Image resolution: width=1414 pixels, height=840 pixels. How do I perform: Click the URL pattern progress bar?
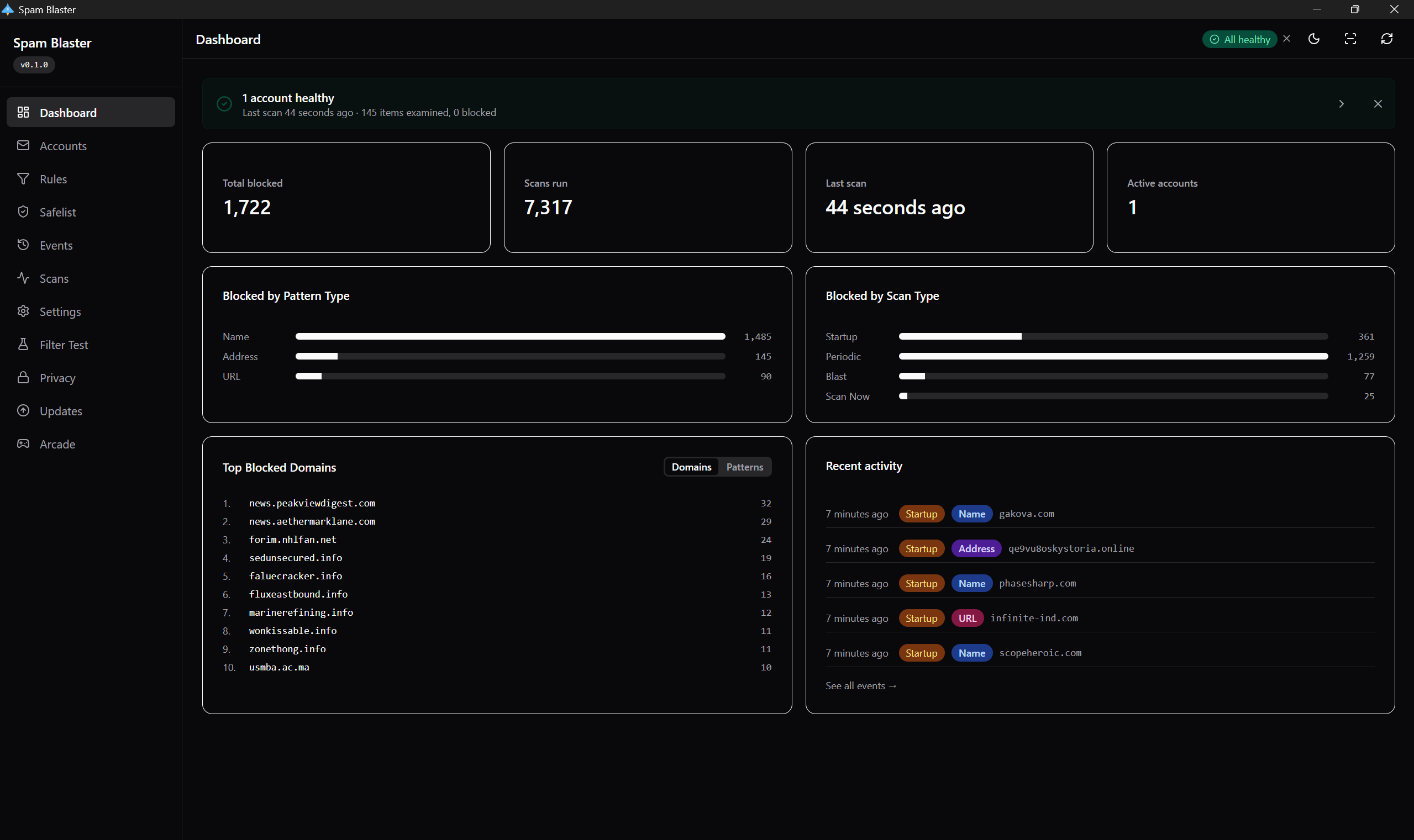(510, 376)
